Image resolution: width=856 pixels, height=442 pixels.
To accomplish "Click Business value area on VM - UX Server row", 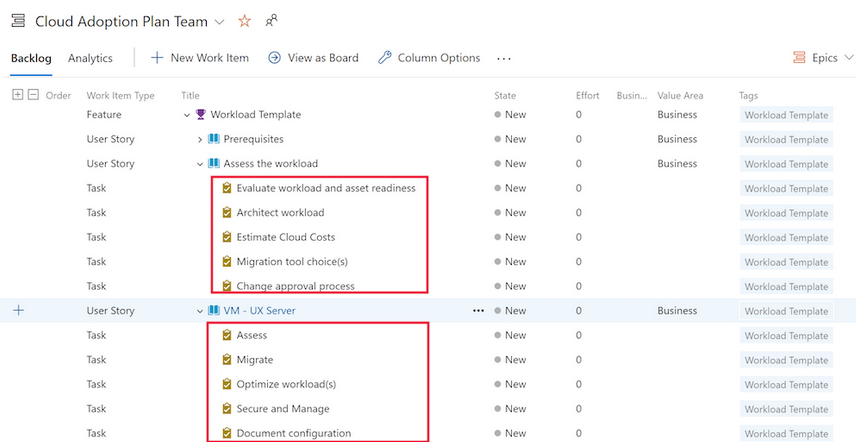I will click(677, 310).
